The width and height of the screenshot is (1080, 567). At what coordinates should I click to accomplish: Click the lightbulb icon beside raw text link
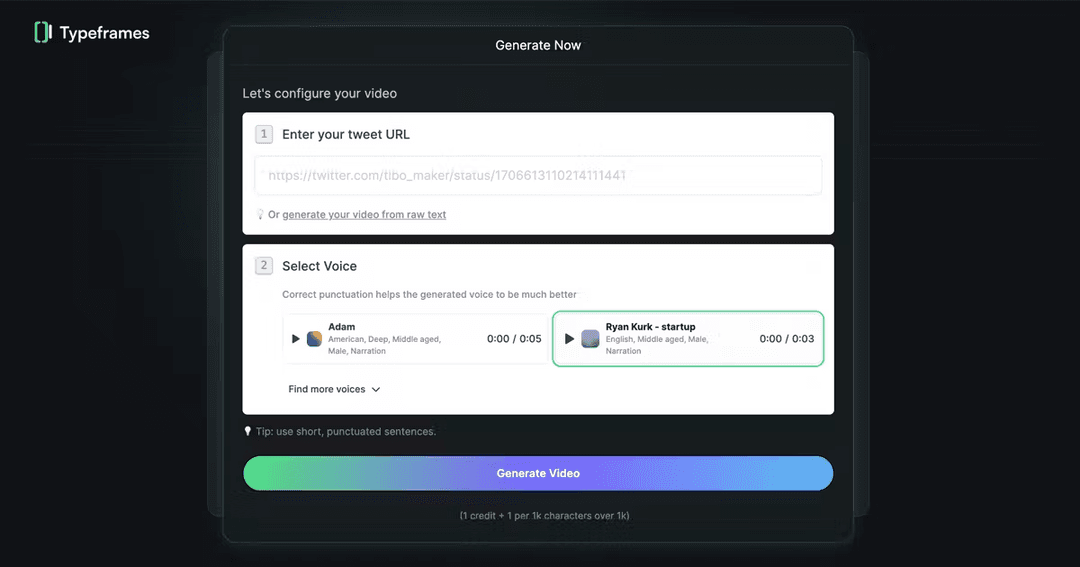tap(260, 214)
